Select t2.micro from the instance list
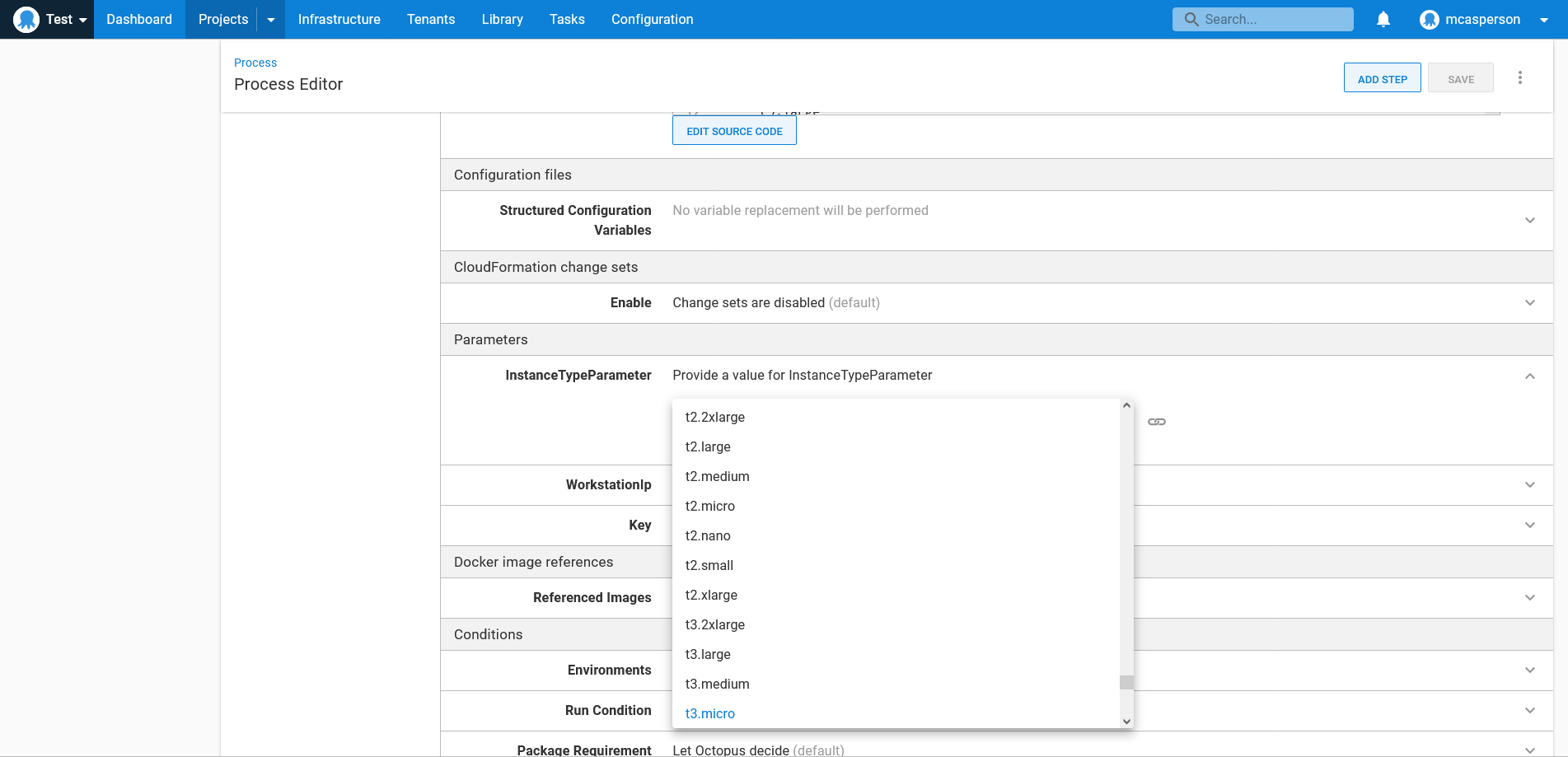This screenshot has width=1568, height=757. point(710,507)
